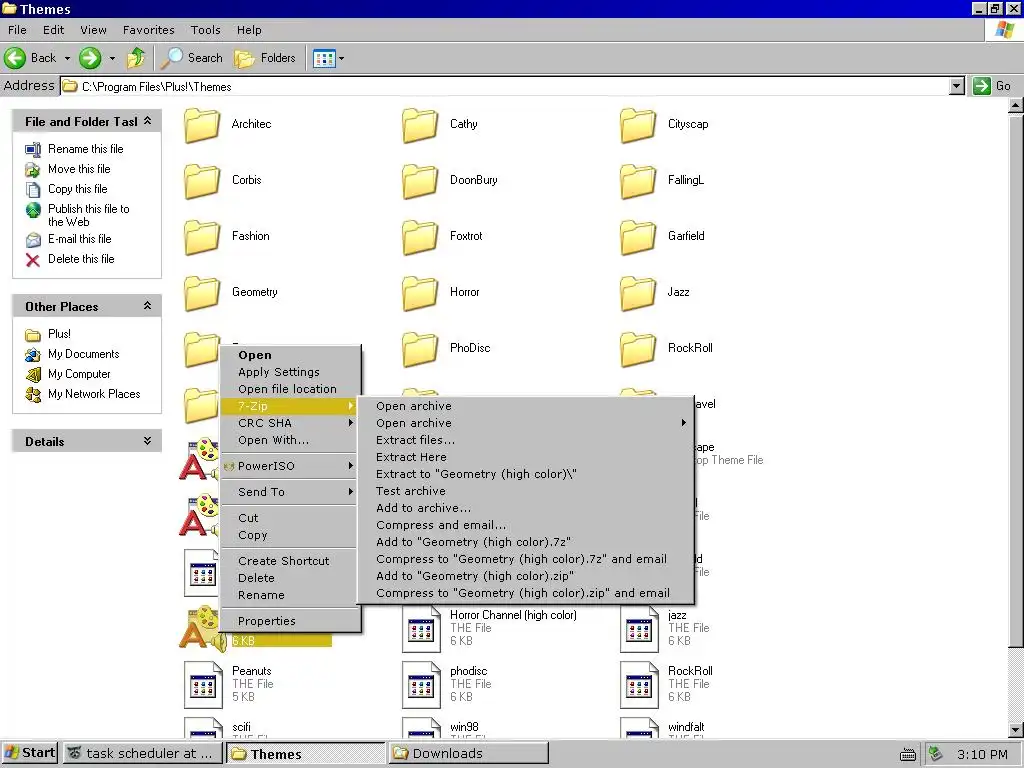Open My Network Places link
Image resolution: width=1024 pixels, height=768 pixels.
(x=94, y=394)
